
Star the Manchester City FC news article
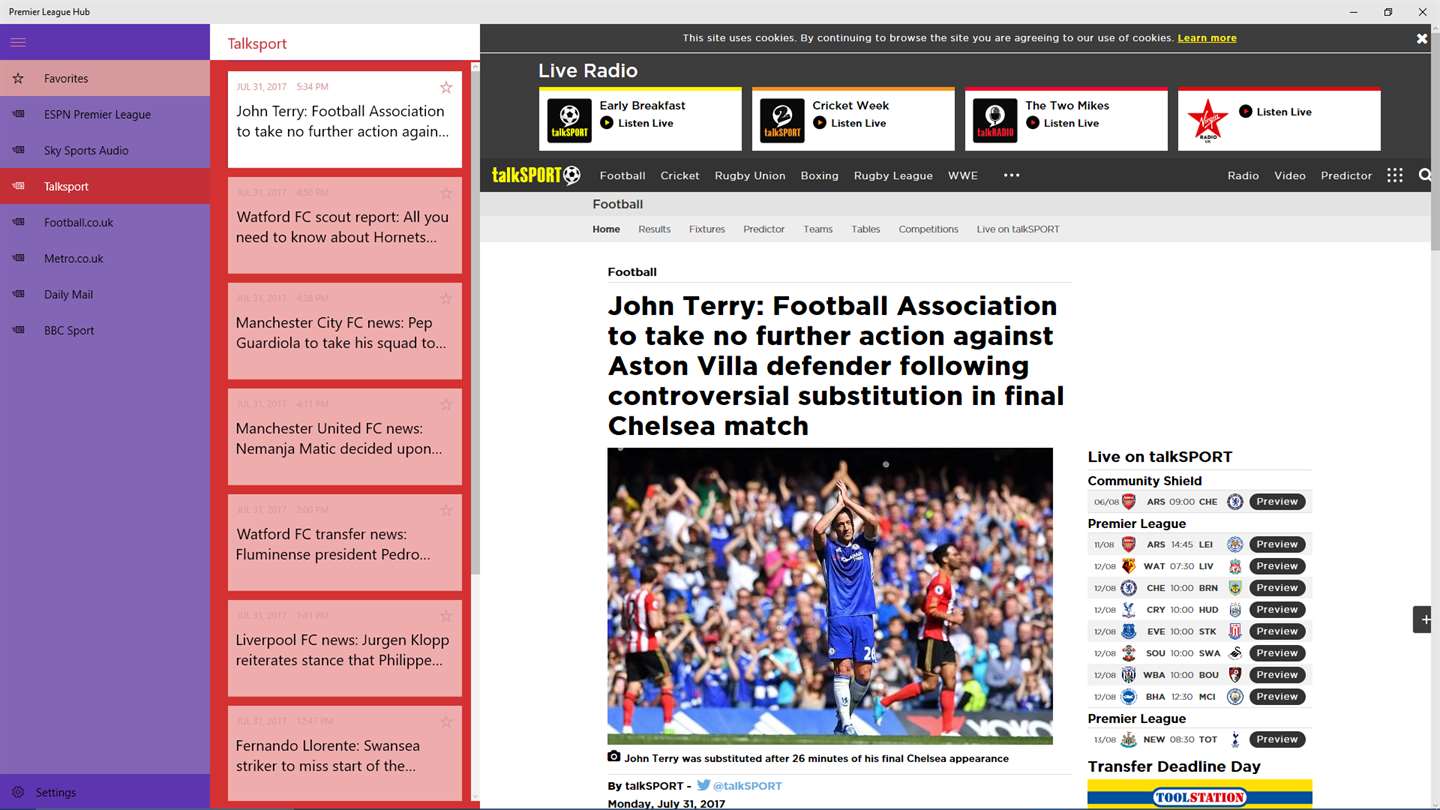tap(446, 298)
